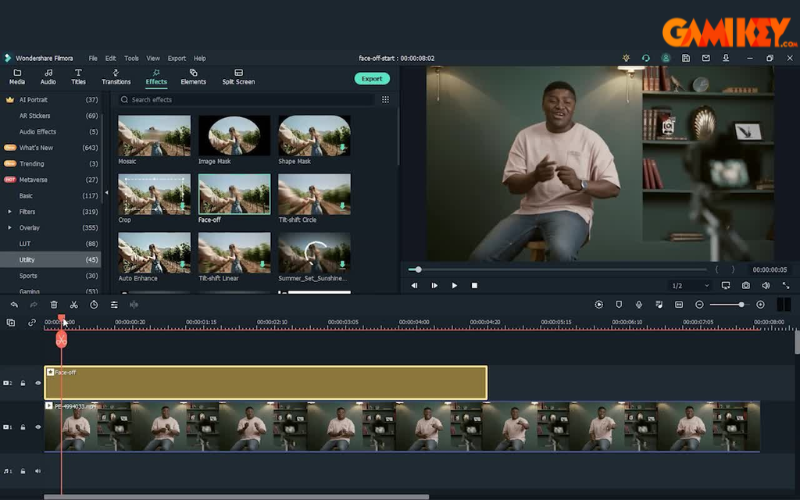Image resolution: width=800 pixels, height=500 pixels.
Task: Enter fullscreen preview with expand icon
Action: [x=786, y=286]
